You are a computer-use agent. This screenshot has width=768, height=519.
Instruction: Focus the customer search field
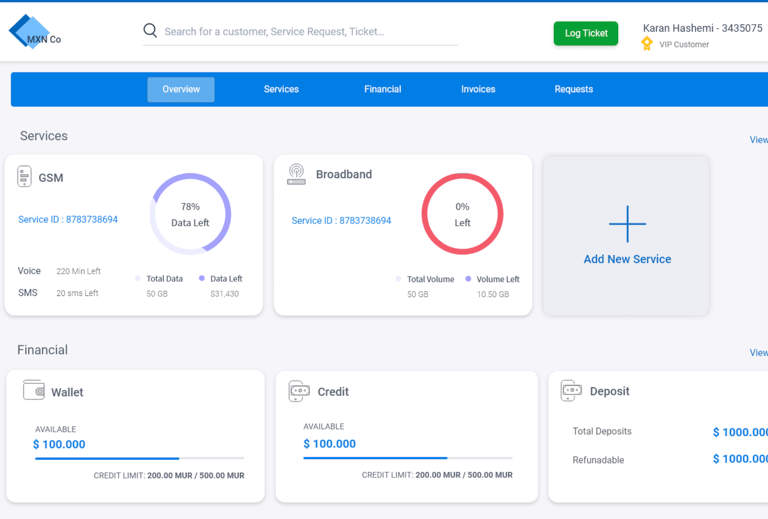pyautogui.click(x=300, y=32)
